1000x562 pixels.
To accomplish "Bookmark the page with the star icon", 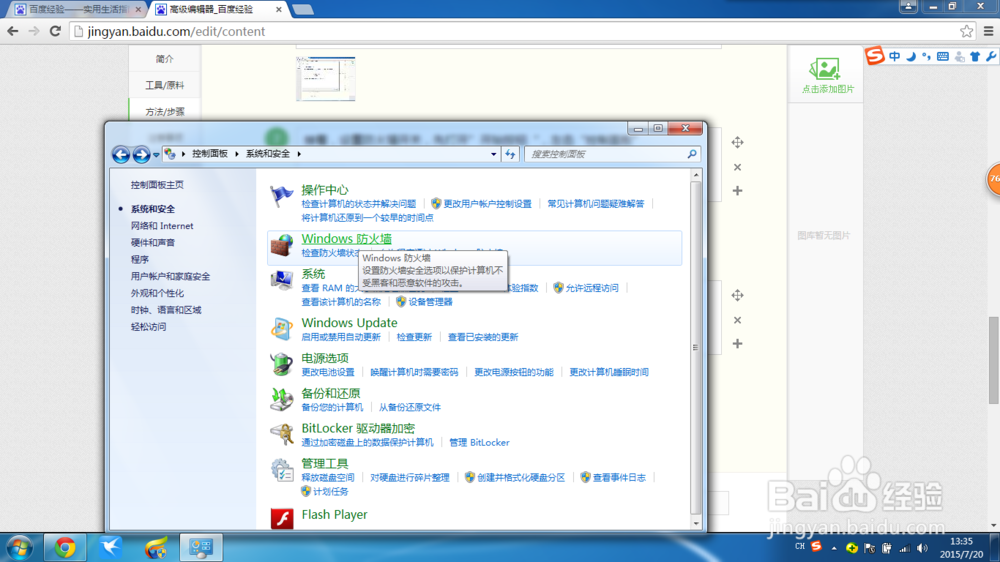I will point(966,31).
